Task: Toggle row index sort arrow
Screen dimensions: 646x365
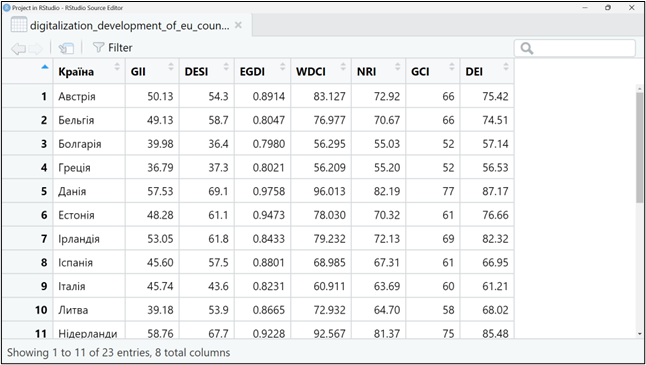Action: point(45,67)
